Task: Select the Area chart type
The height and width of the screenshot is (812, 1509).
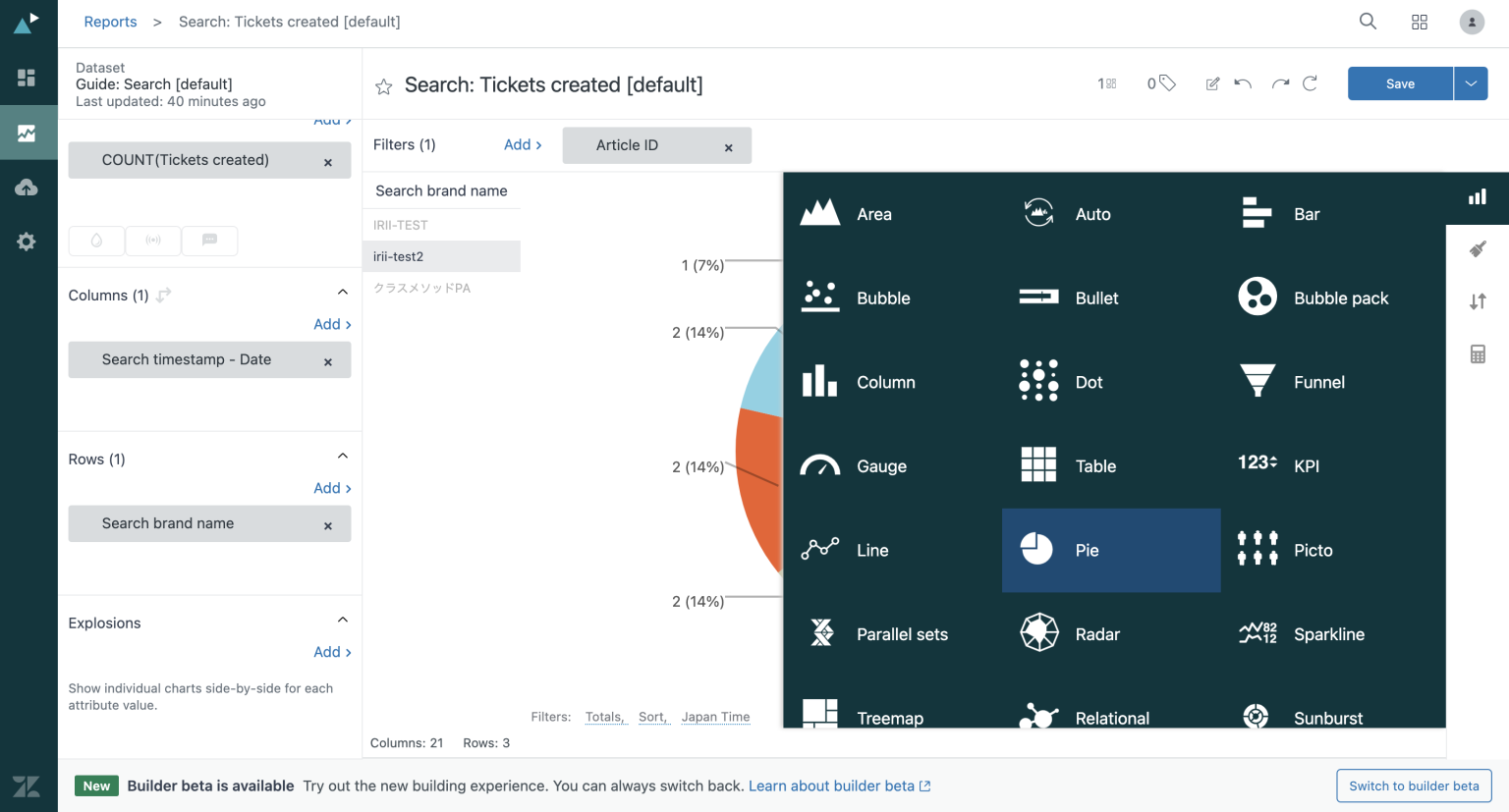Action: click(892, 214)
